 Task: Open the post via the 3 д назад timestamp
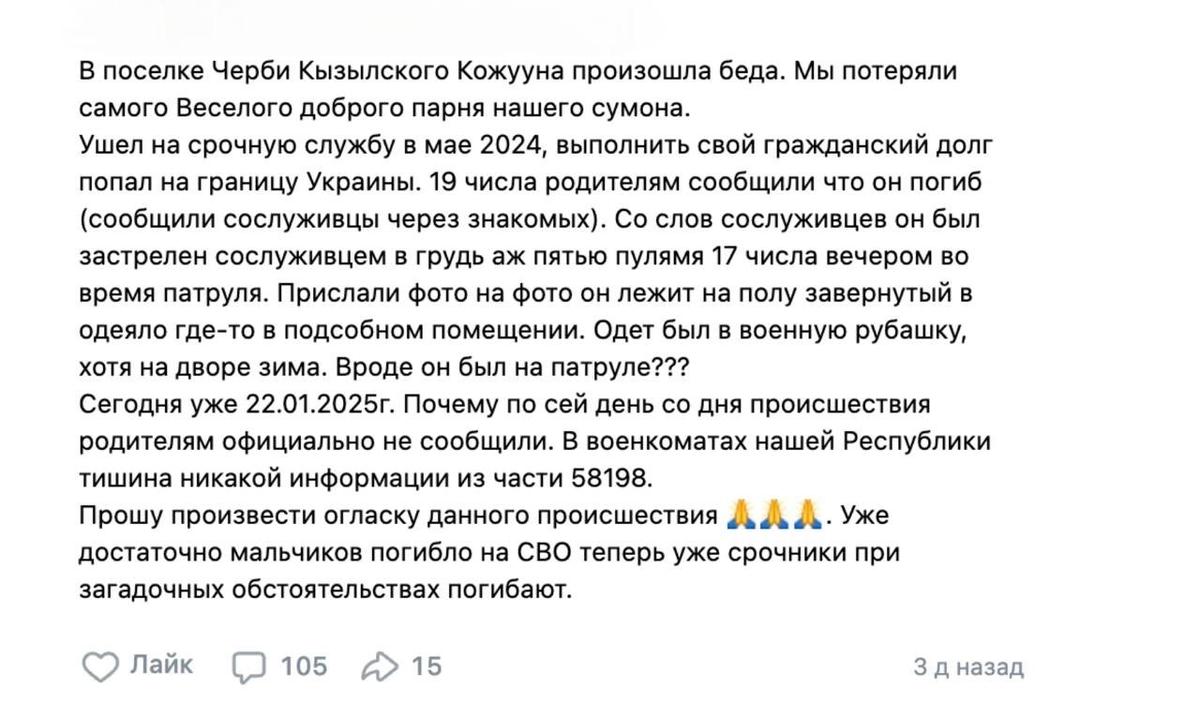(x=967, y=664)
